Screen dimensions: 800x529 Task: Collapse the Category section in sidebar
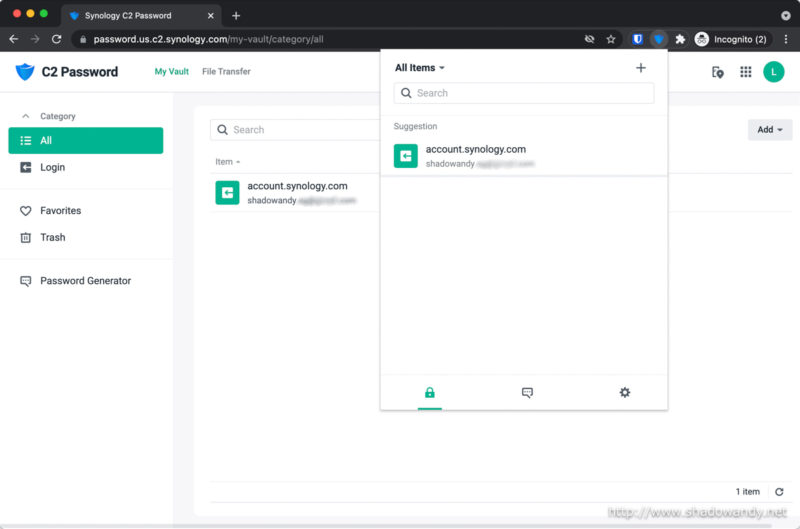26,116
